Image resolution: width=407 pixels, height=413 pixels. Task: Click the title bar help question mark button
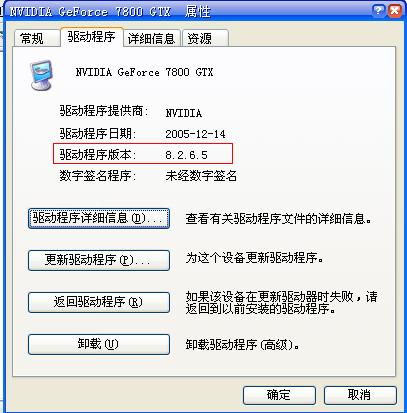click(x=378, y=11)
